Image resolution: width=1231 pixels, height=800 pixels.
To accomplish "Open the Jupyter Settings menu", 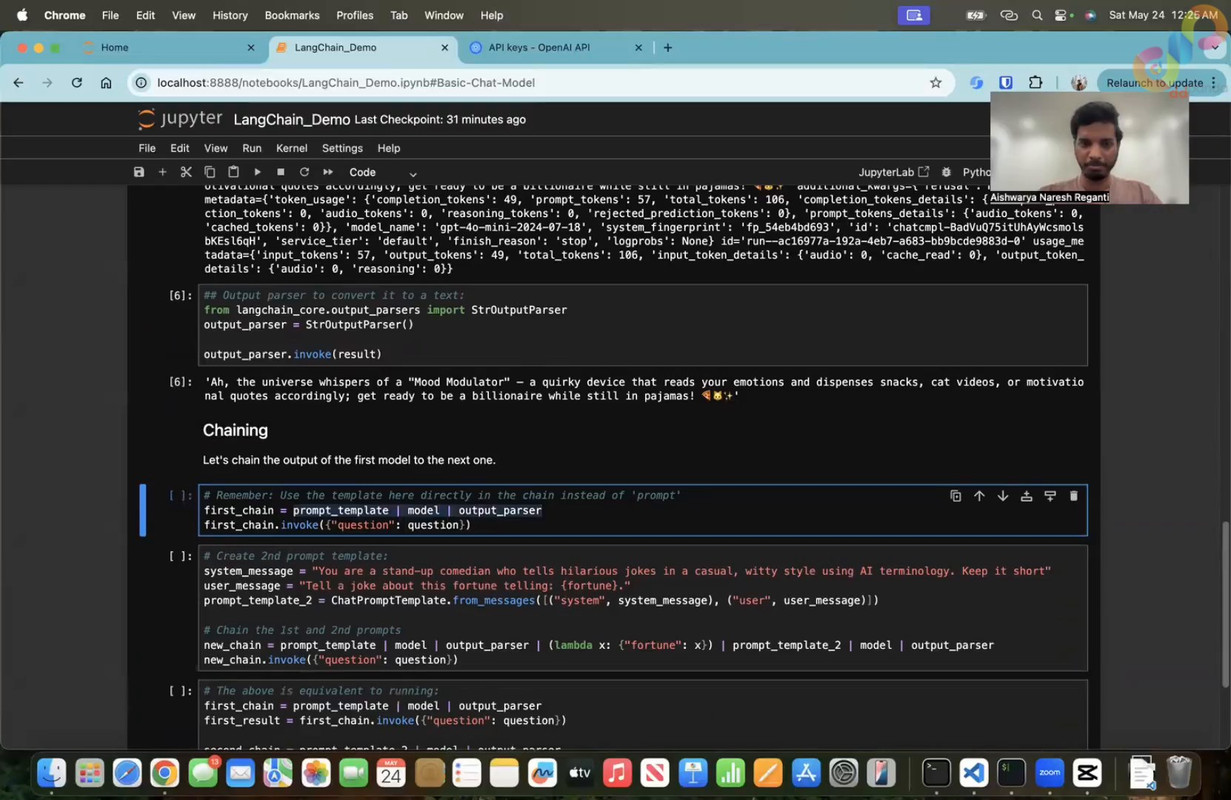I will click(342, 148).
